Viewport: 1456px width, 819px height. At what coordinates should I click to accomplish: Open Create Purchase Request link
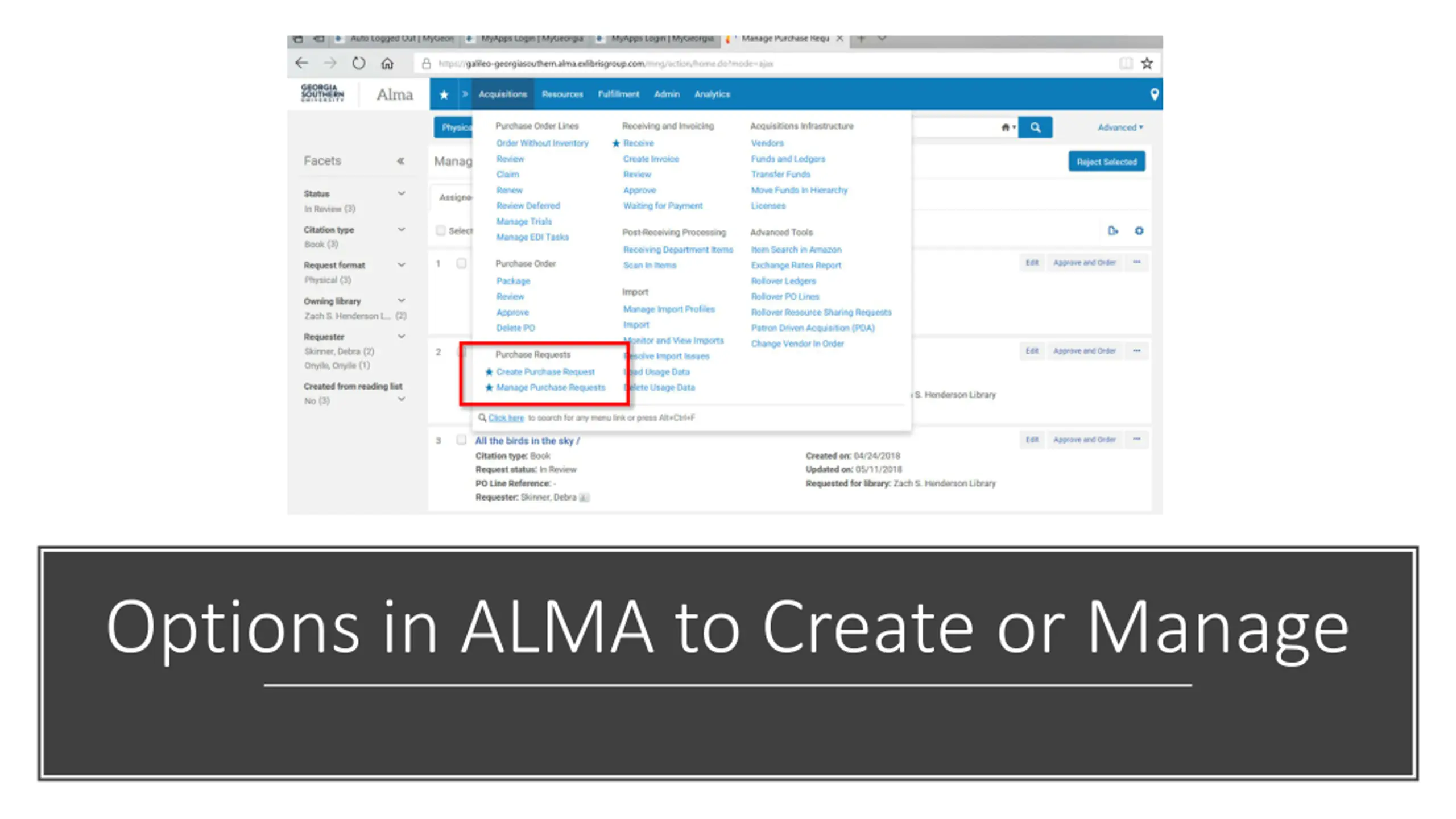pos(545,372)
